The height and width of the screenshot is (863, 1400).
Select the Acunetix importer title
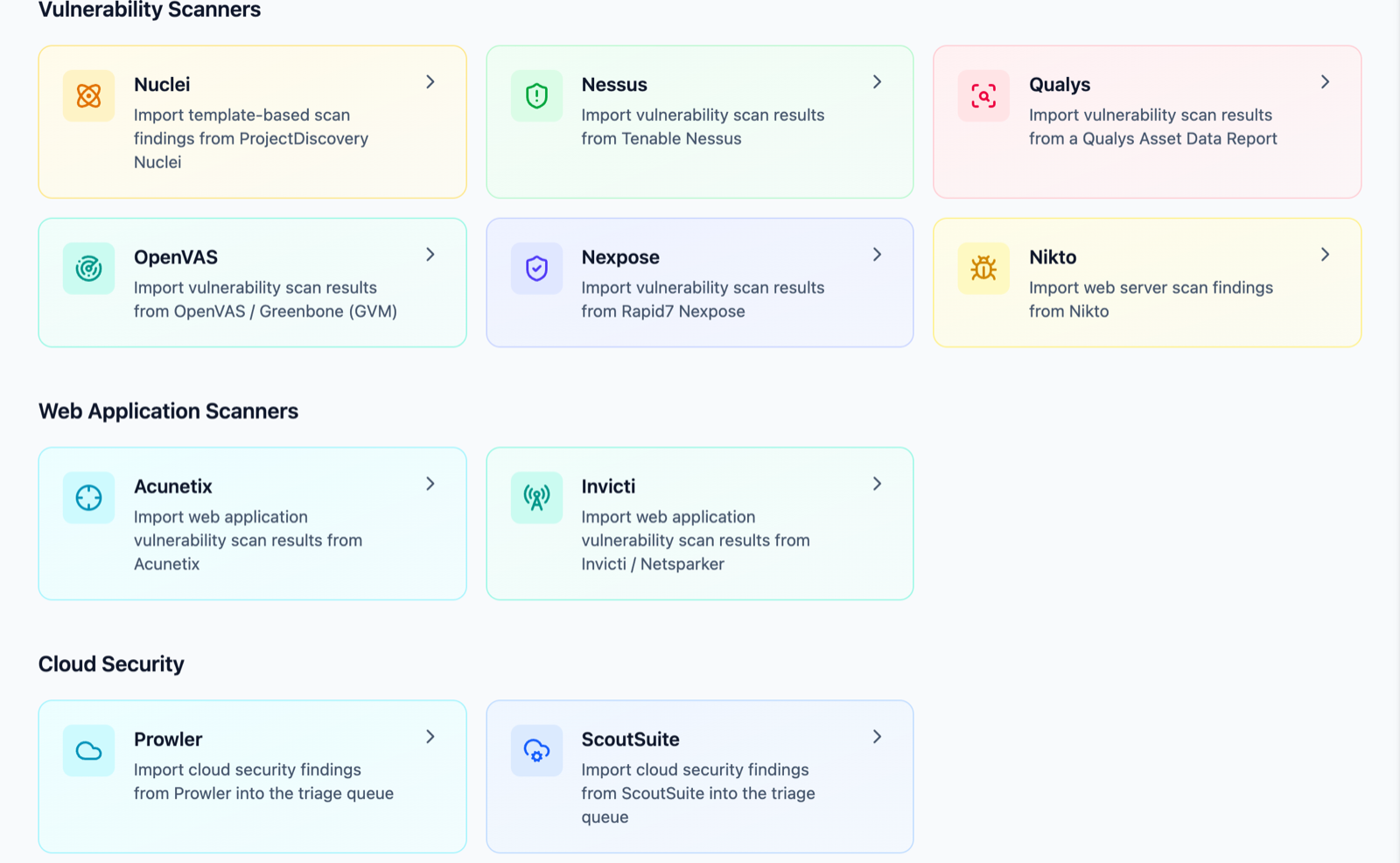coord(173,486)
